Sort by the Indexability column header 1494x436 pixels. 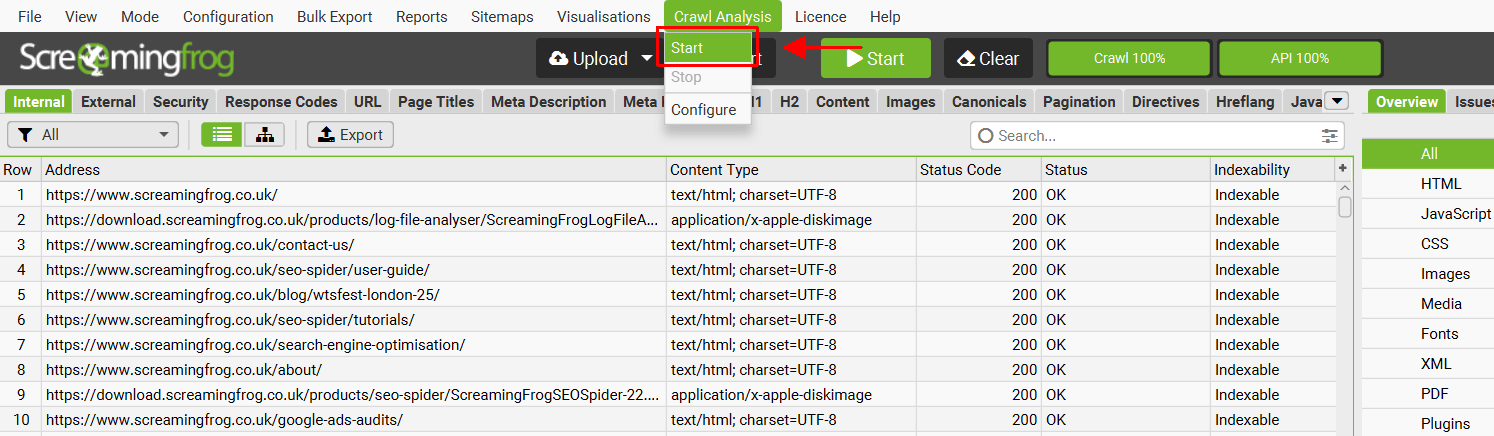[x=1272, y=170]
